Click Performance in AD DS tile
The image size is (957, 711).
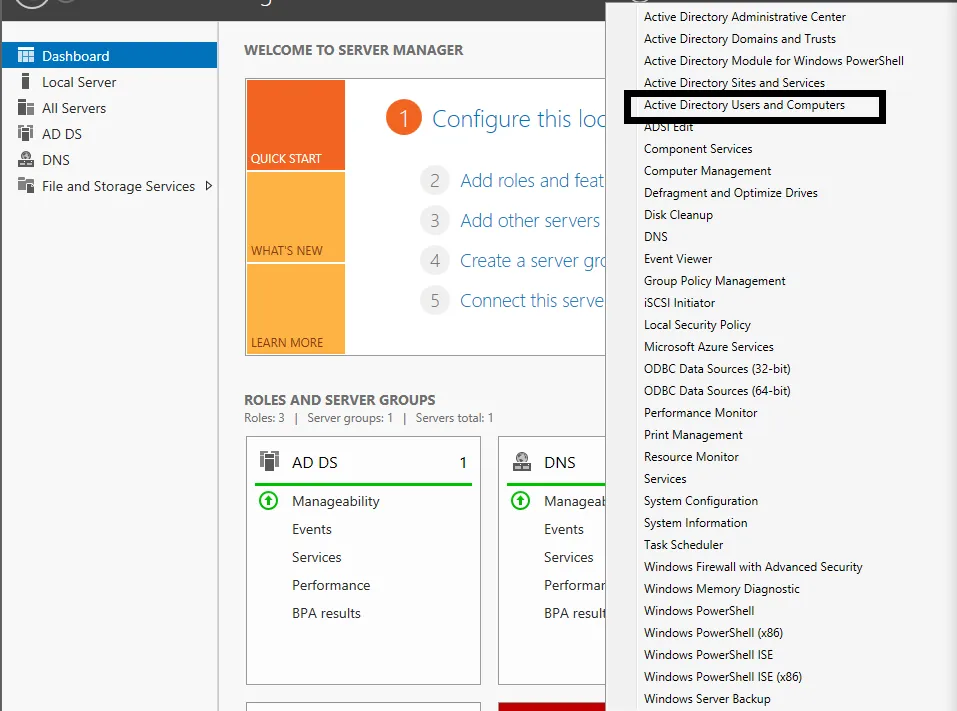(x=331, y=585)
